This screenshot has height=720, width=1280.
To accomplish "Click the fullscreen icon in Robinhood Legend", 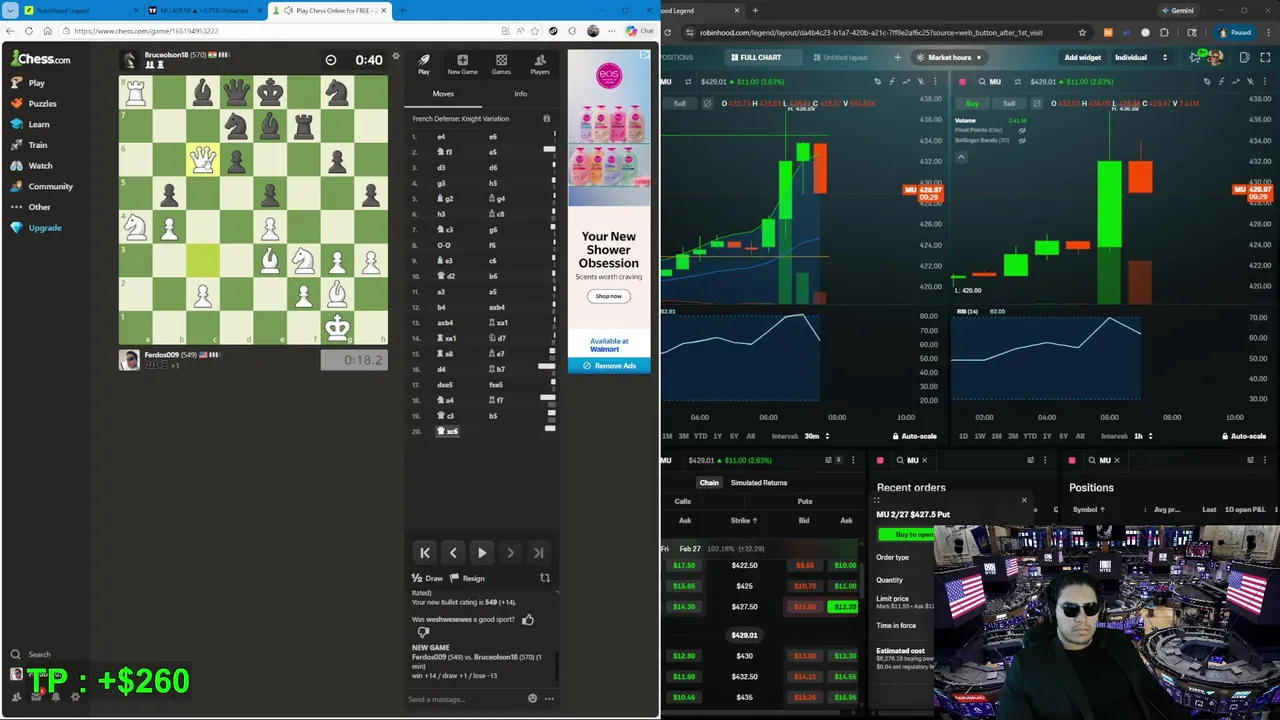I will pyautogui.click(x=1265, y=57).
